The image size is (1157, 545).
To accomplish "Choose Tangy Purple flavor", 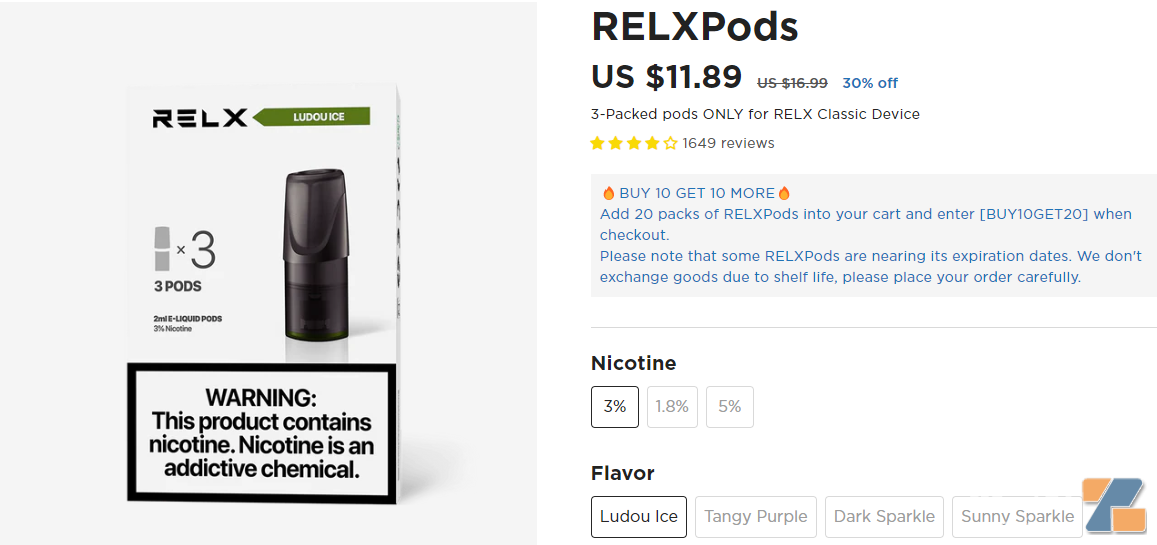I will pyautogui.click(x=755, y=517).
